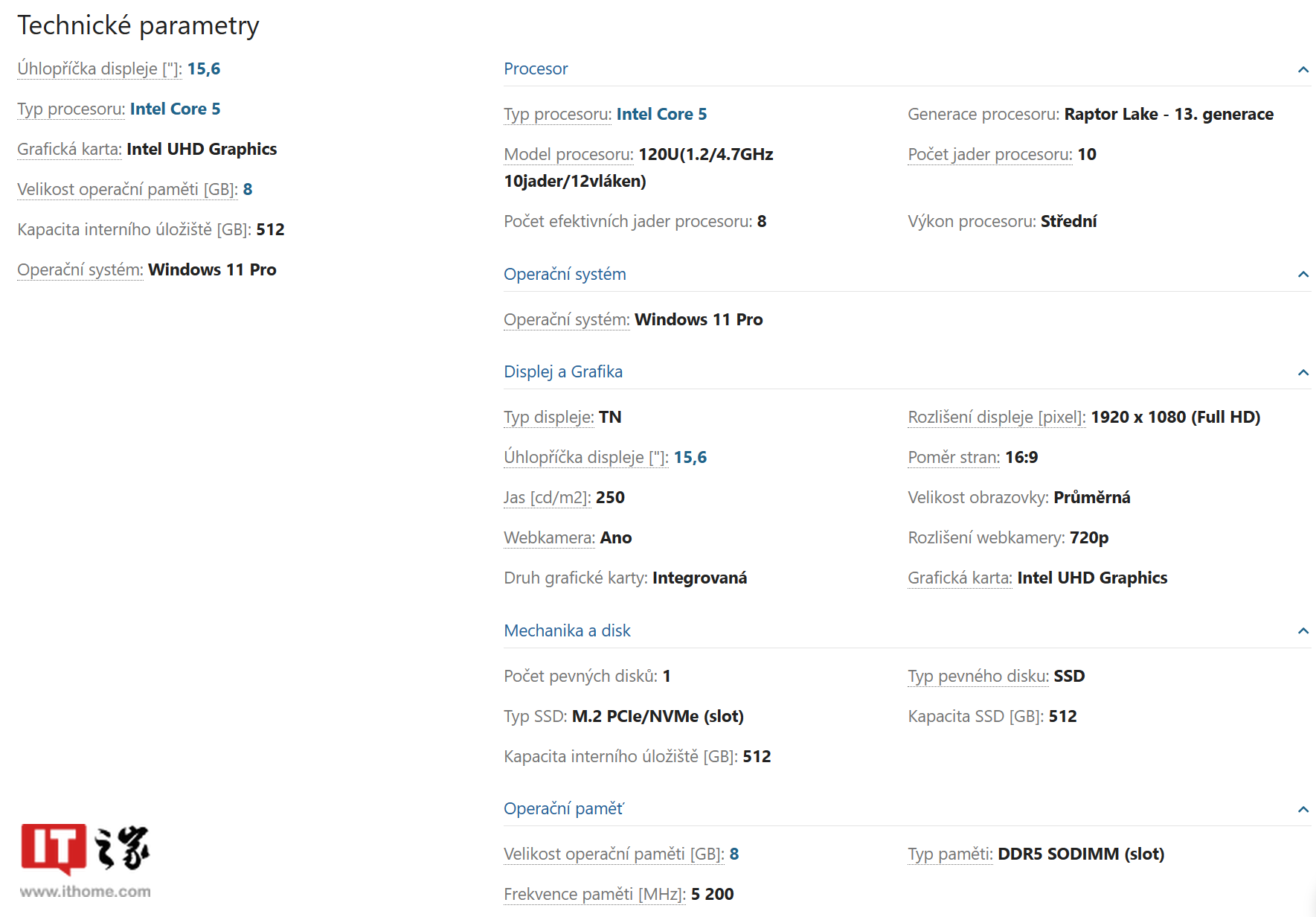Click the memory size value 8 in summary
1316x917 pixels.
(x=248, y=189)
